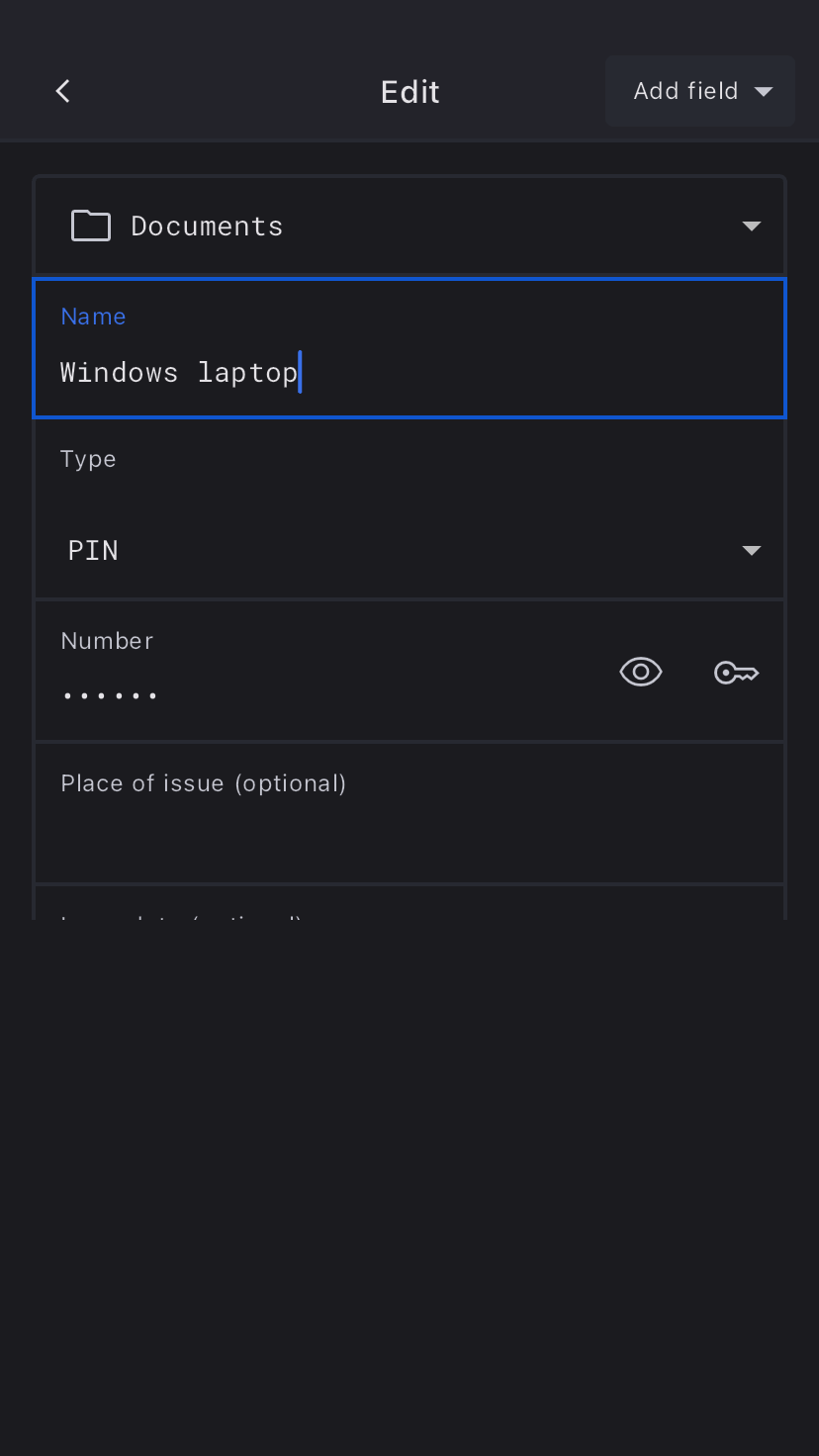
Task: Click the PIN type value
Action: 93,550
